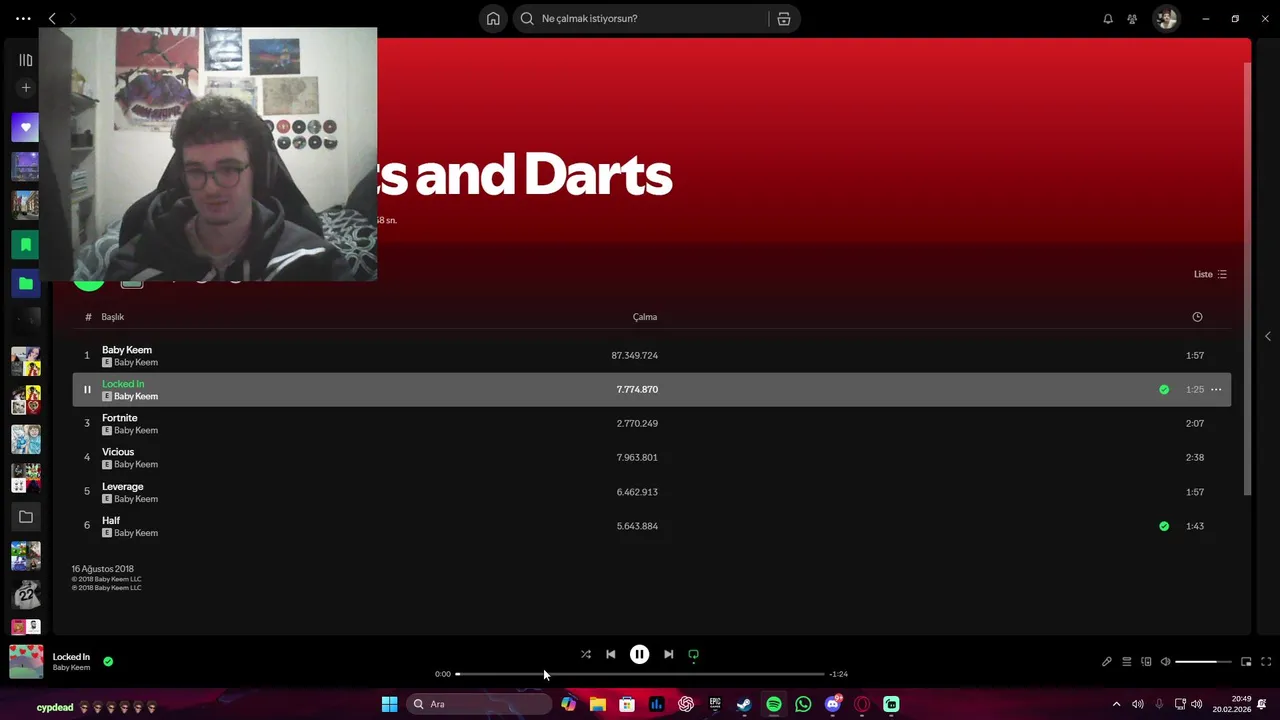Open the three-dot app menu
Image resolution: width=1280 pixels, height=720 pixels.
coord(23,18)
